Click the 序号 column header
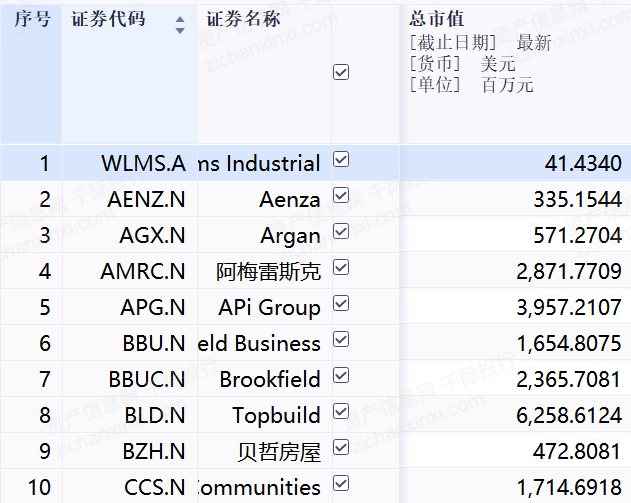The image size is (631, 503). 31,20
